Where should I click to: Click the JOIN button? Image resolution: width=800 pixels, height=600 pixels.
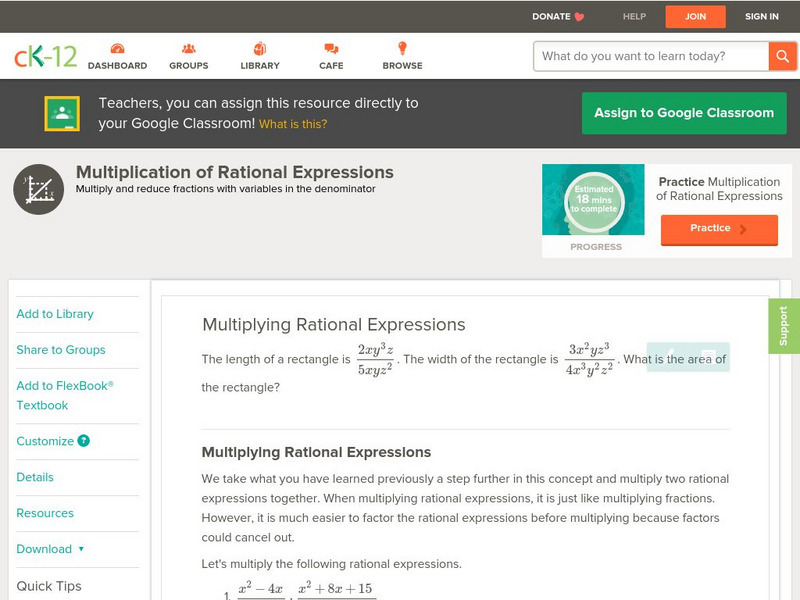[x=696, y=16]
